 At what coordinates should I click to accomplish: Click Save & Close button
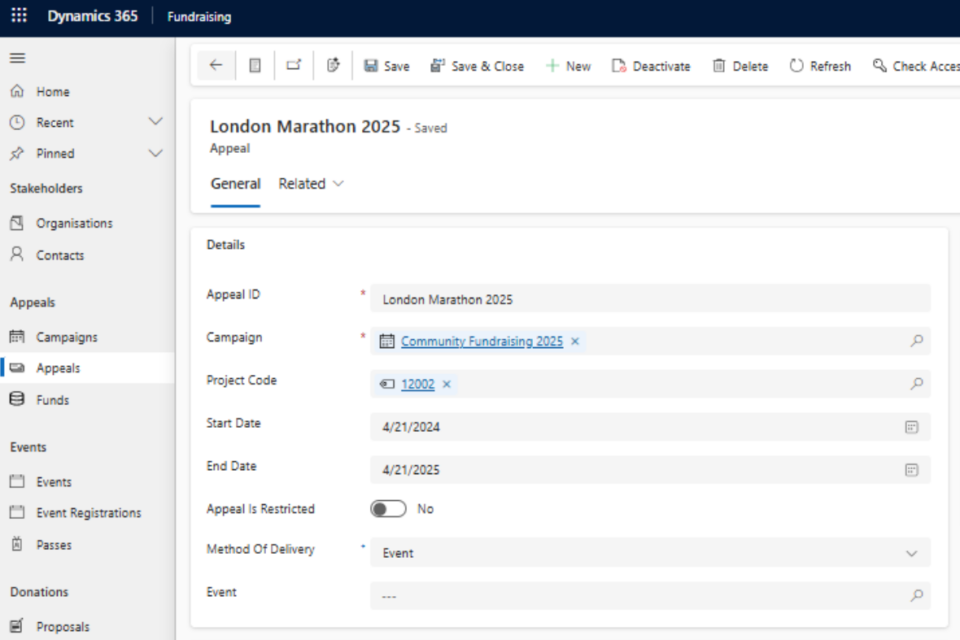pyautogui.click(x=477, y=66)
